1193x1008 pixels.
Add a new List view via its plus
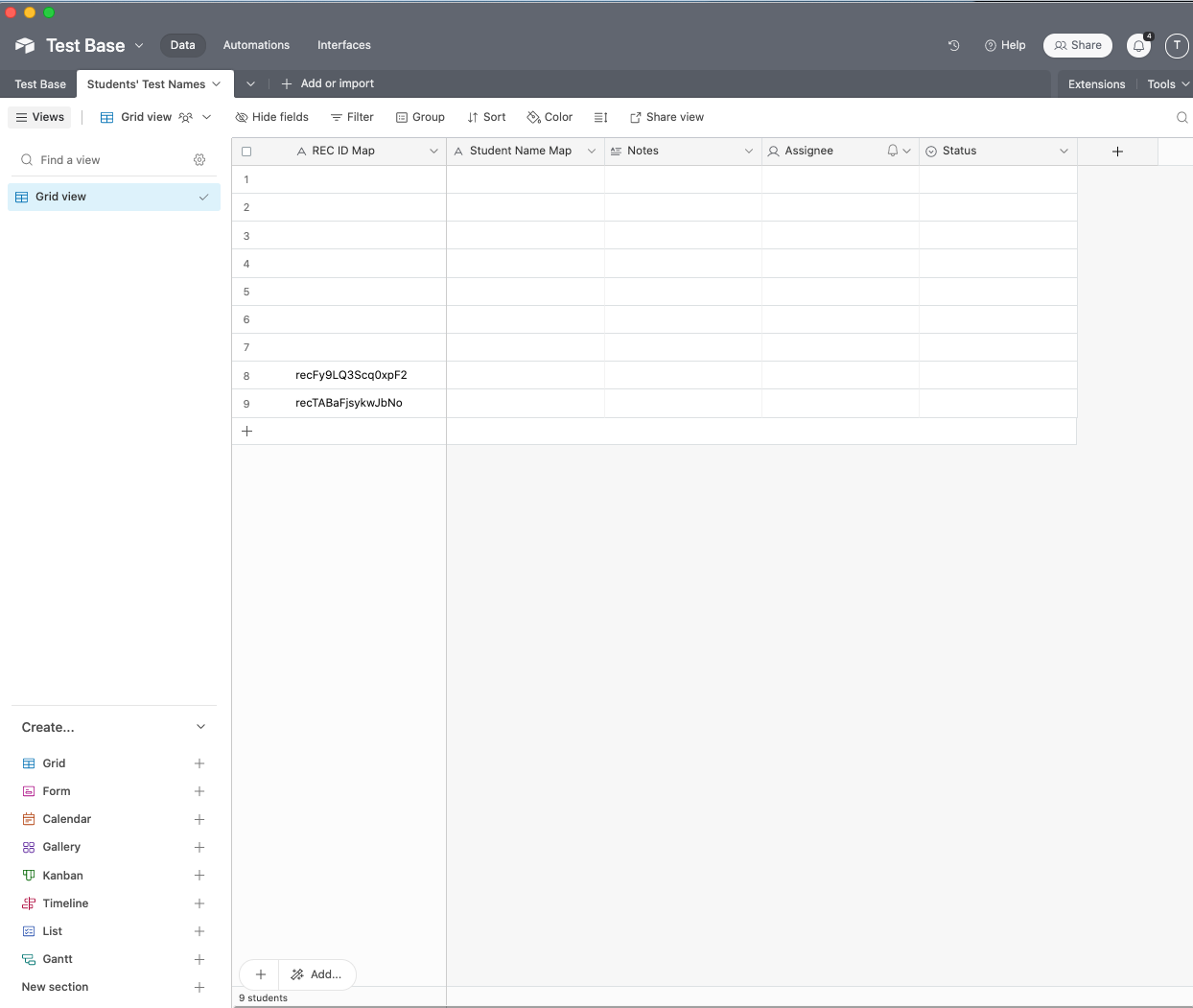click(x=199, y=931)
